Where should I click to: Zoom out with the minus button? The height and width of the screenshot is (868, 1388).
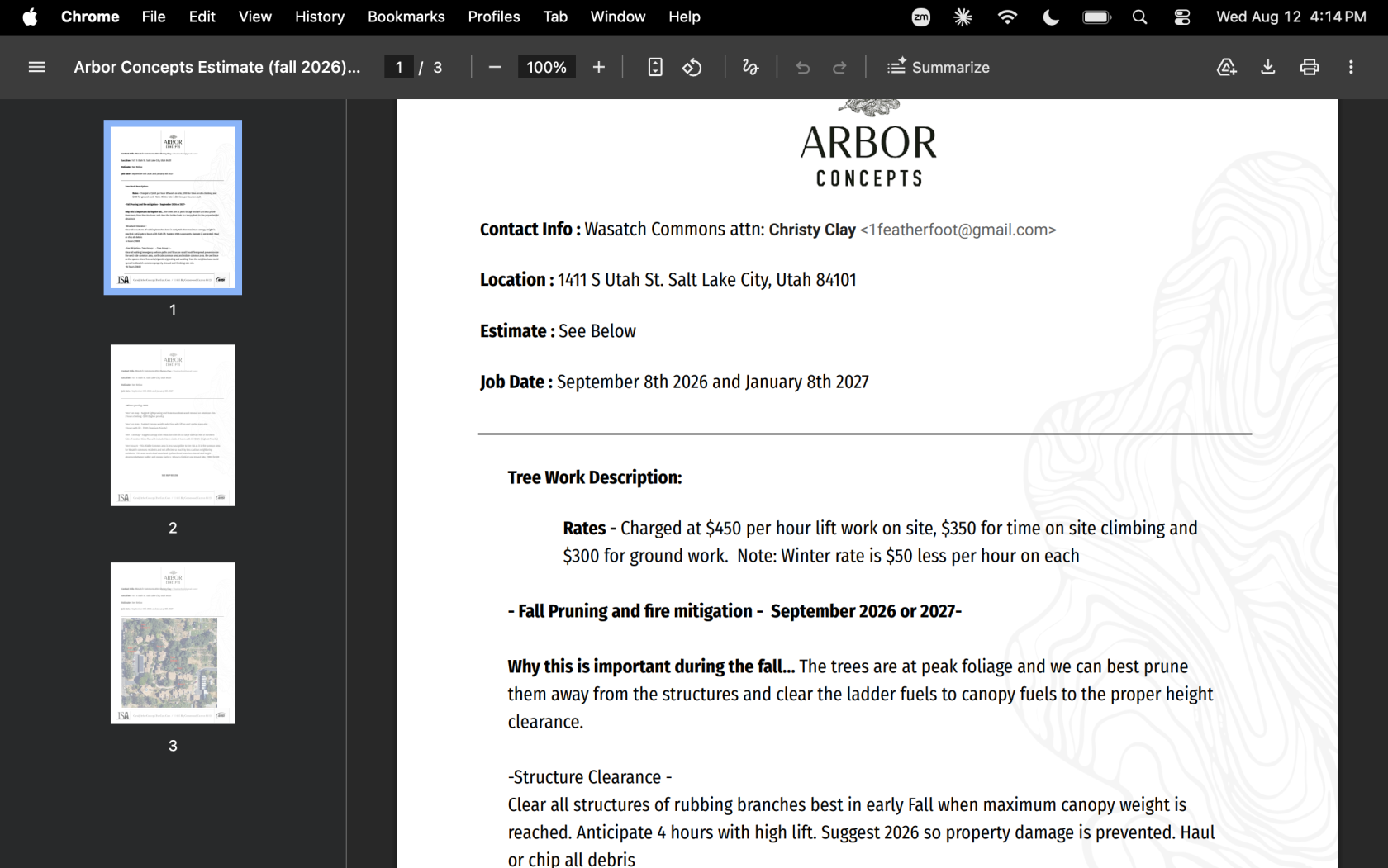click(x=495, y=67)
